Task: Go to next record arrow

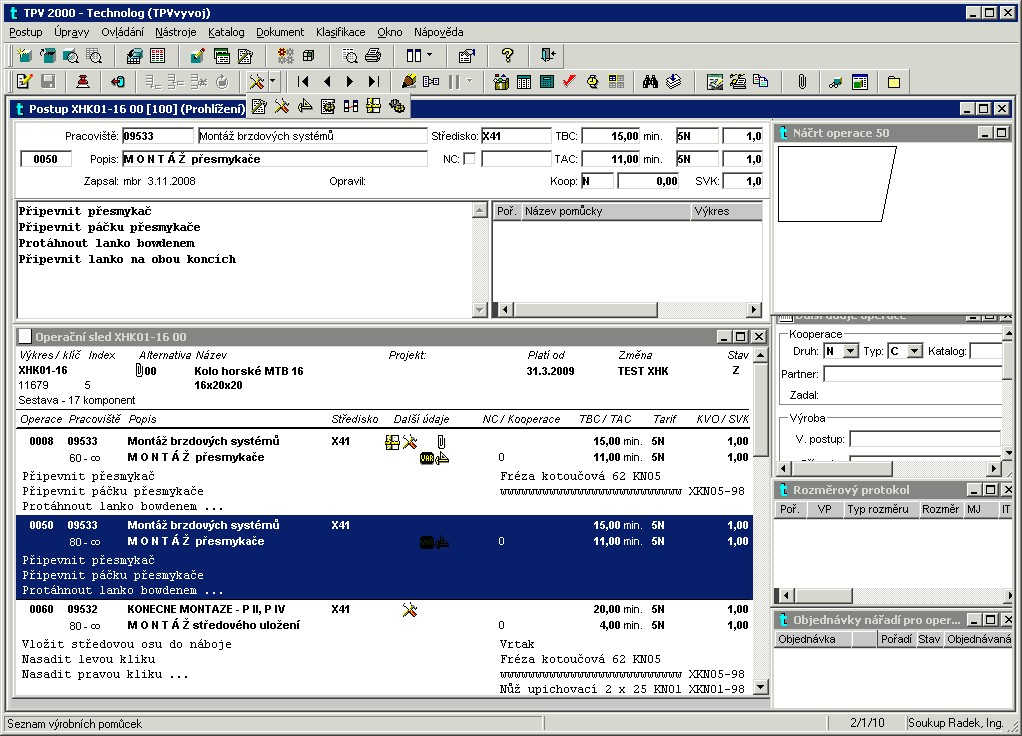Action: pyautogui.click(x=350, y=82)
